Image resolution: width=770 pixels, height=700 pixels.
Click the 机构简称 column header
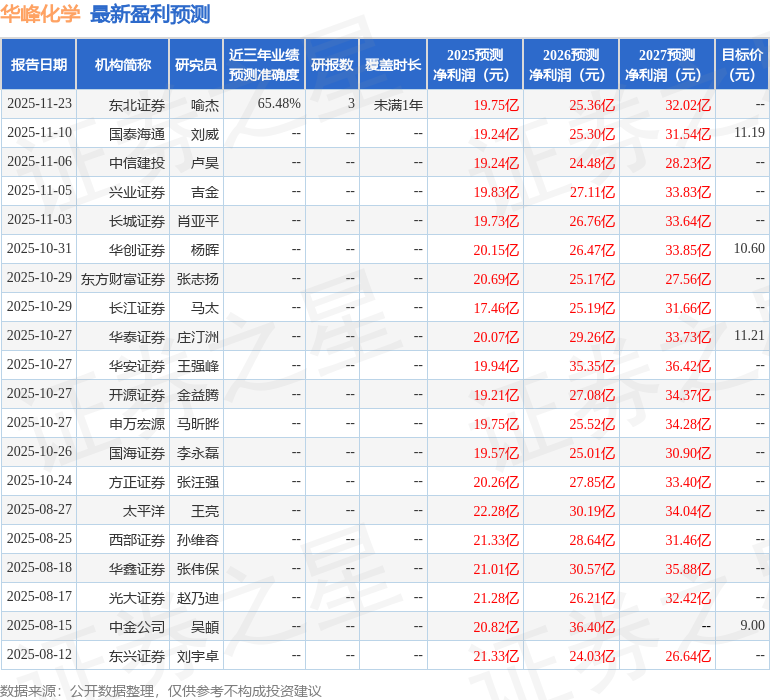click(122, 65)
